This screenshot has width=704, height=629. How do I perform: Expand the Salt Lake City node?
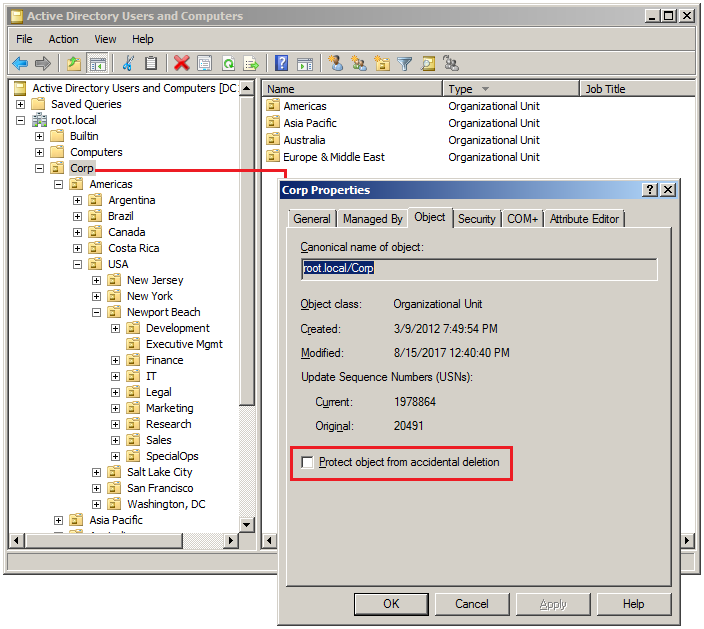click(x=97, y=472)
